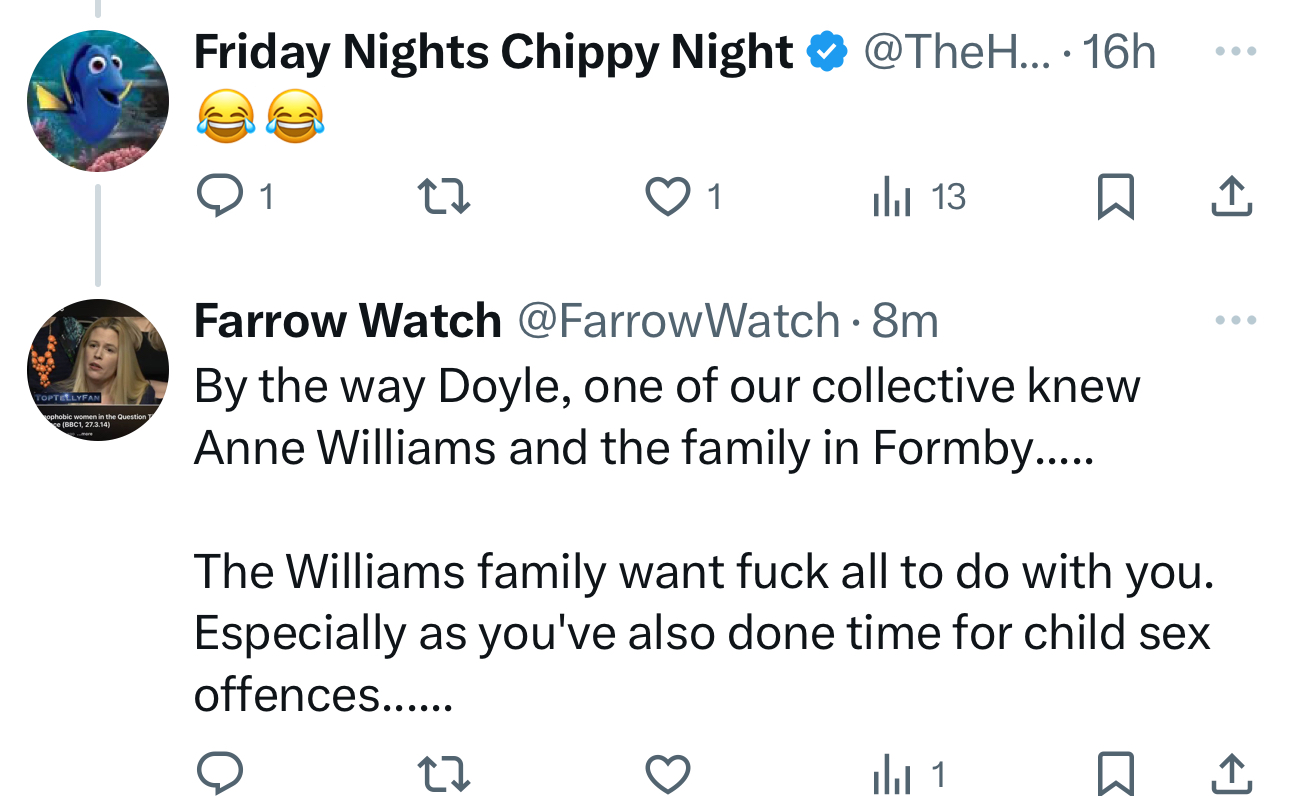Bookmark the Farrow Watch tweet
1290x796 pixels.
click(1114, 773)
